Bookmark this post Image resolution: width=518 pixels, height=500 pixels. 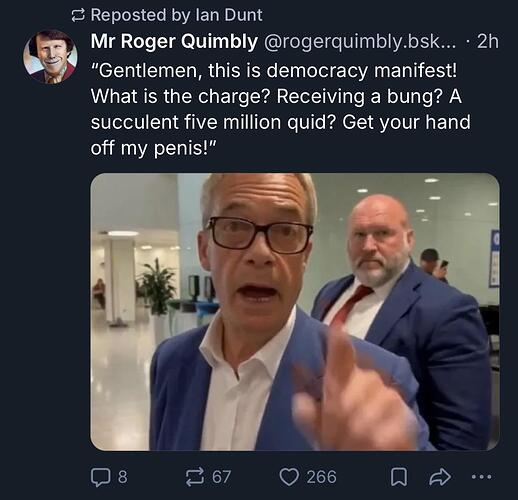(399, 477)
